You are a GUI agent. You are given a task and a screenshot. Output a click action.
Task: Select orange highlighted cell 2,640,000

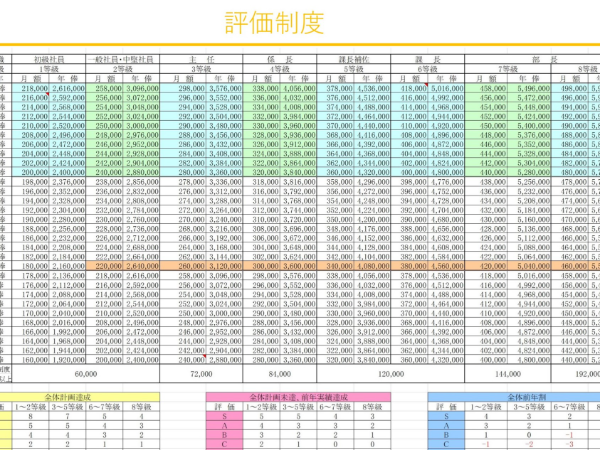(141, 266)
